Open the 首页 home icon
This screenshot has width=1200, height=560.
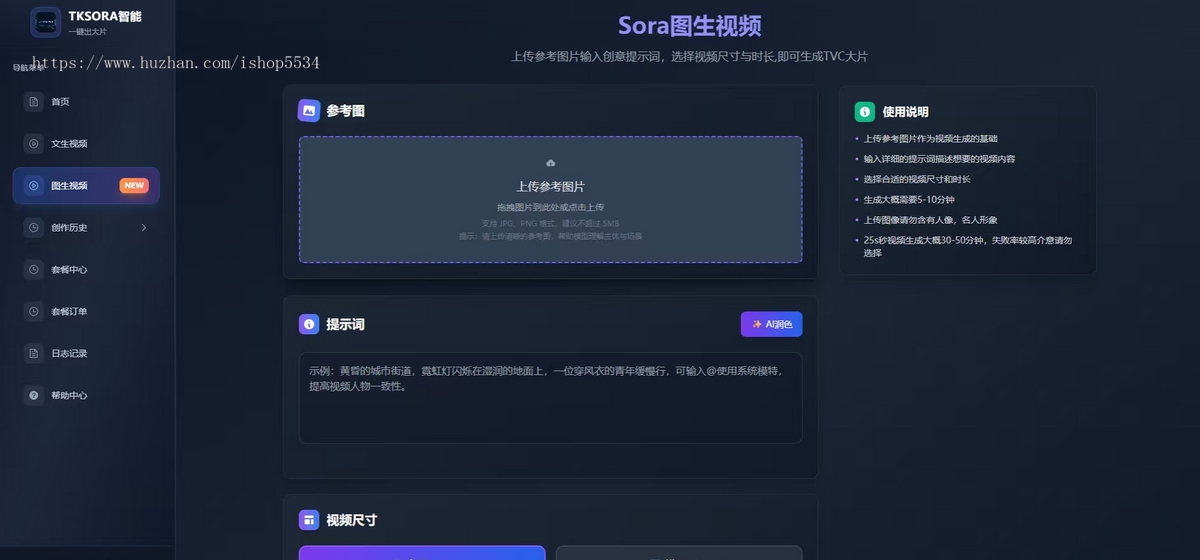(34, 102)
